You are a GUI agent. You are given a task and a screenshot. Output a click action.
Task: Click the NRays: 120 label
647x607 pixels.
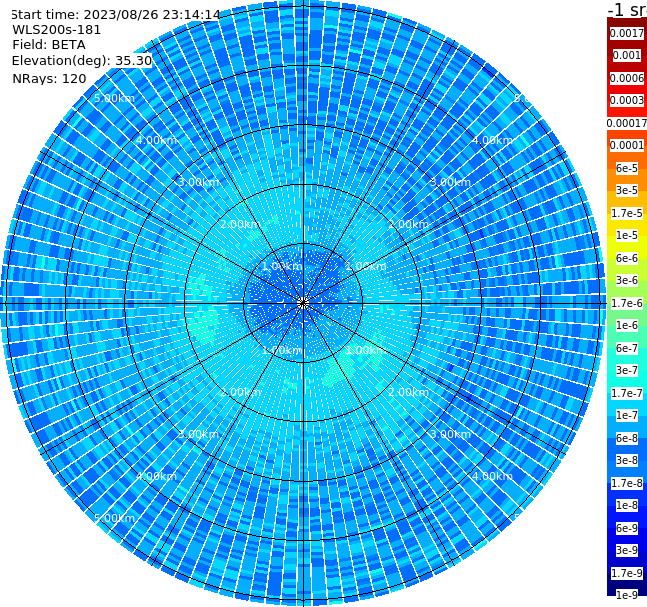click(x=49, y=78)
